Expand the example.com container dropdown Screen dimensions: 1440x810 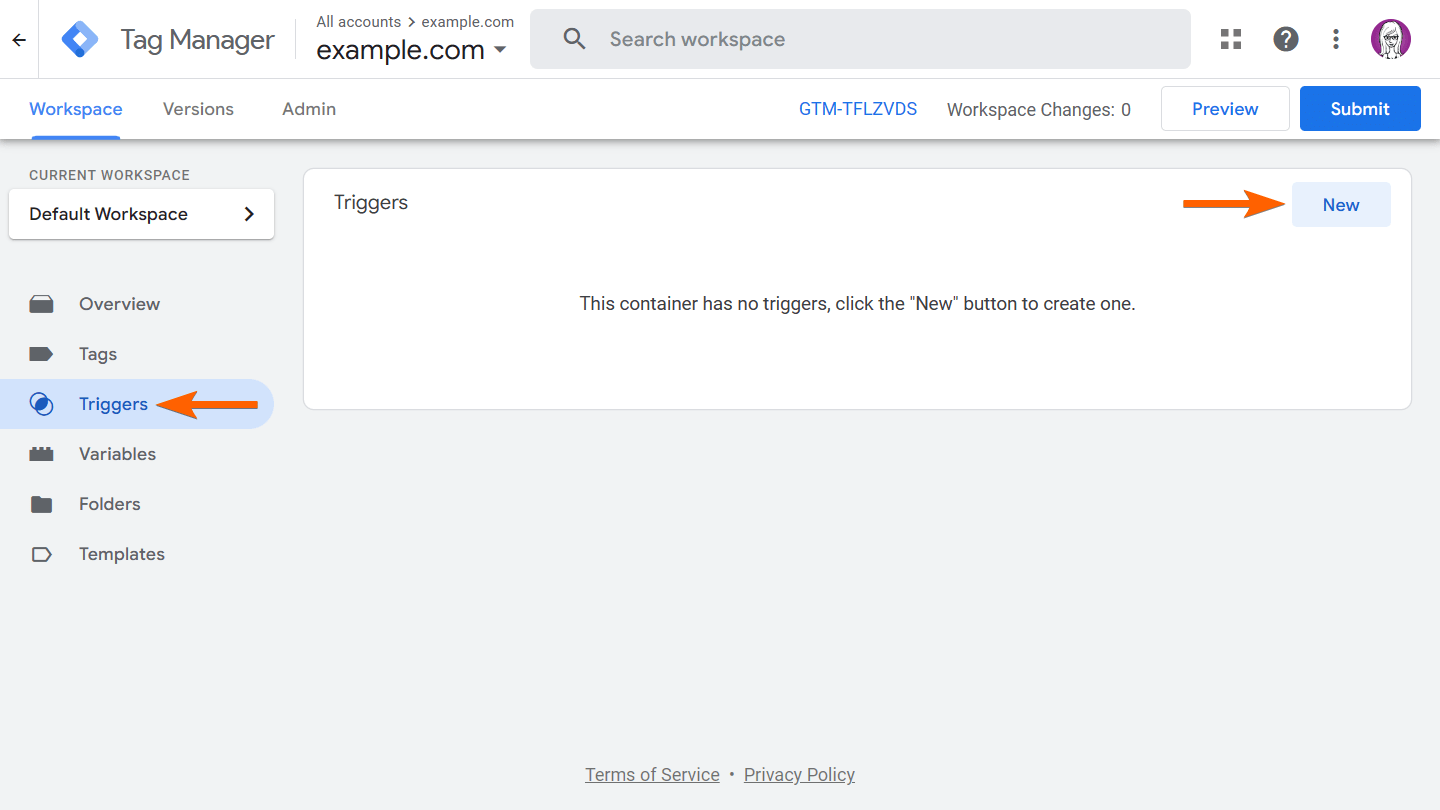click(411, 50)
